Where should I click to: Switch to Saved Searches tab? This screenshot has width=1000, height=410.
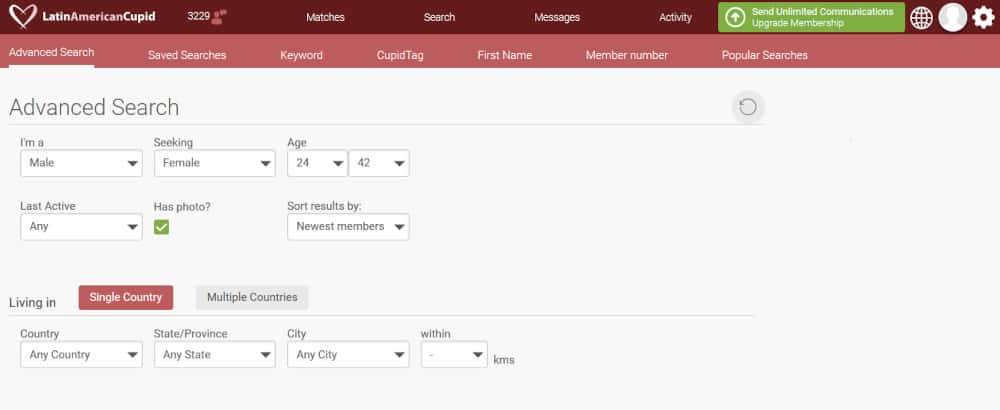pyautogui.click(x=187, y=55)
